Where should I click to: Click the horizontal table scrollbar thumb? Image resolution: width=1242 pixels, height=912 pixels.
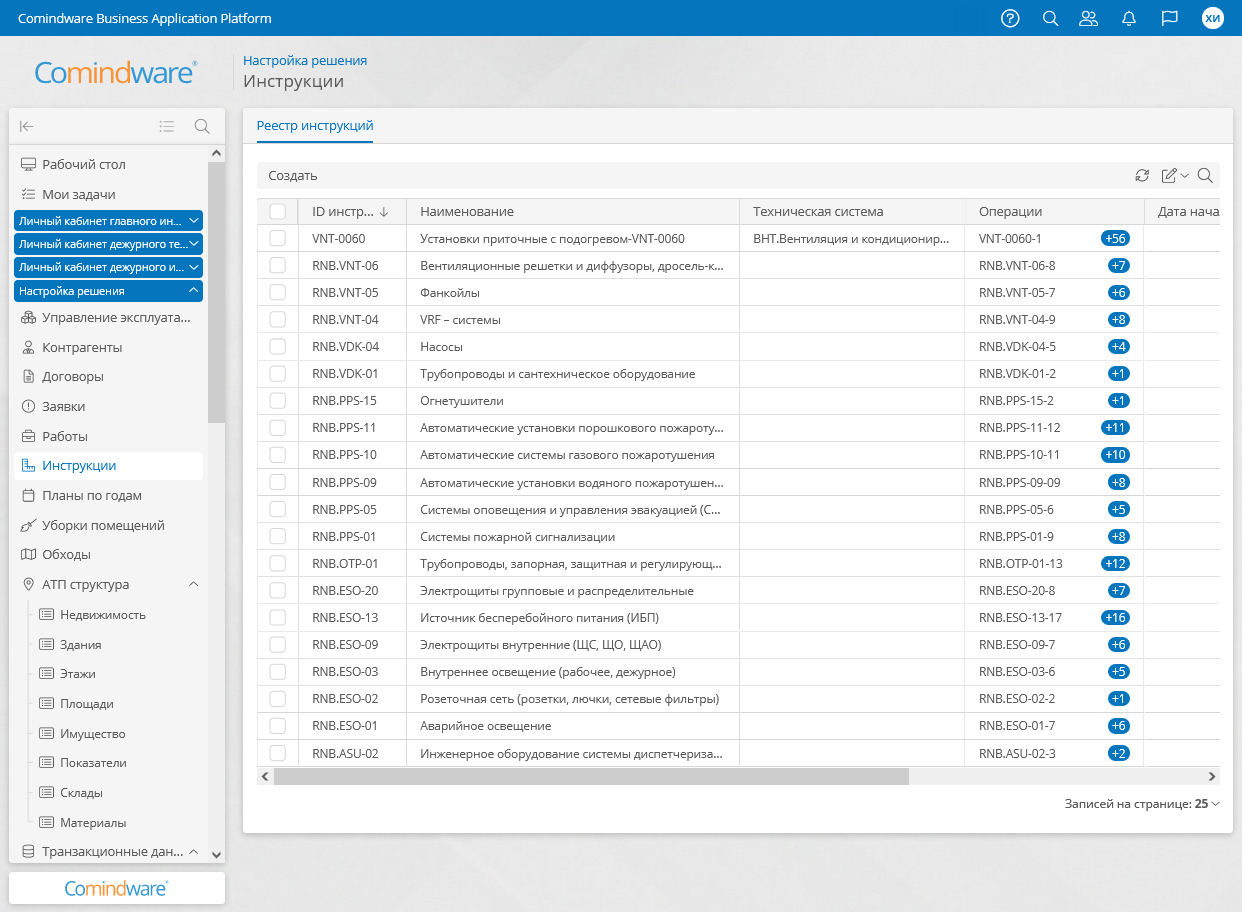pos(591,776)
